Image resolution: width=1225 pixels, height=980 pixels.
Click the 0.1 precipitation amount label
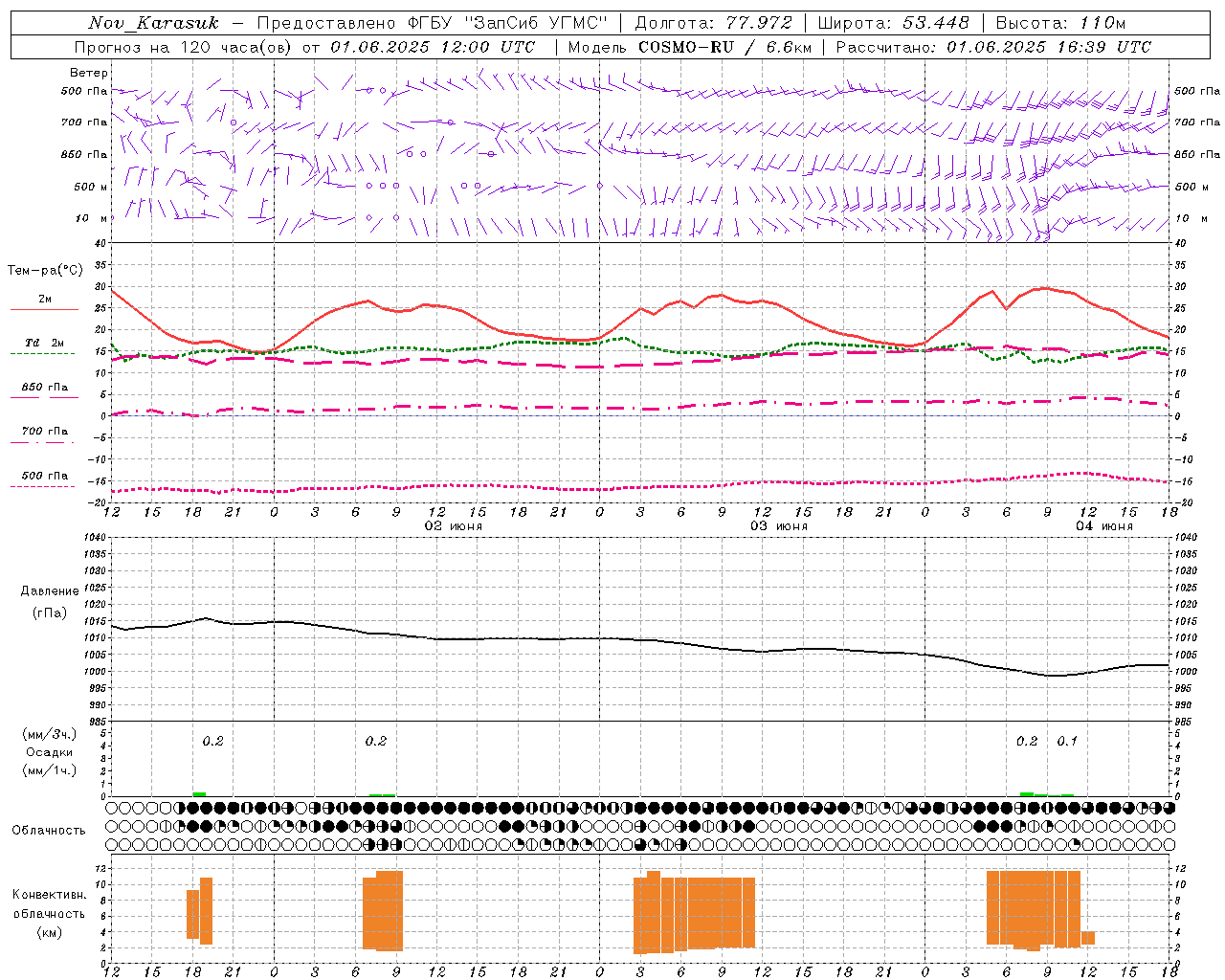(x=1067, y=741)
